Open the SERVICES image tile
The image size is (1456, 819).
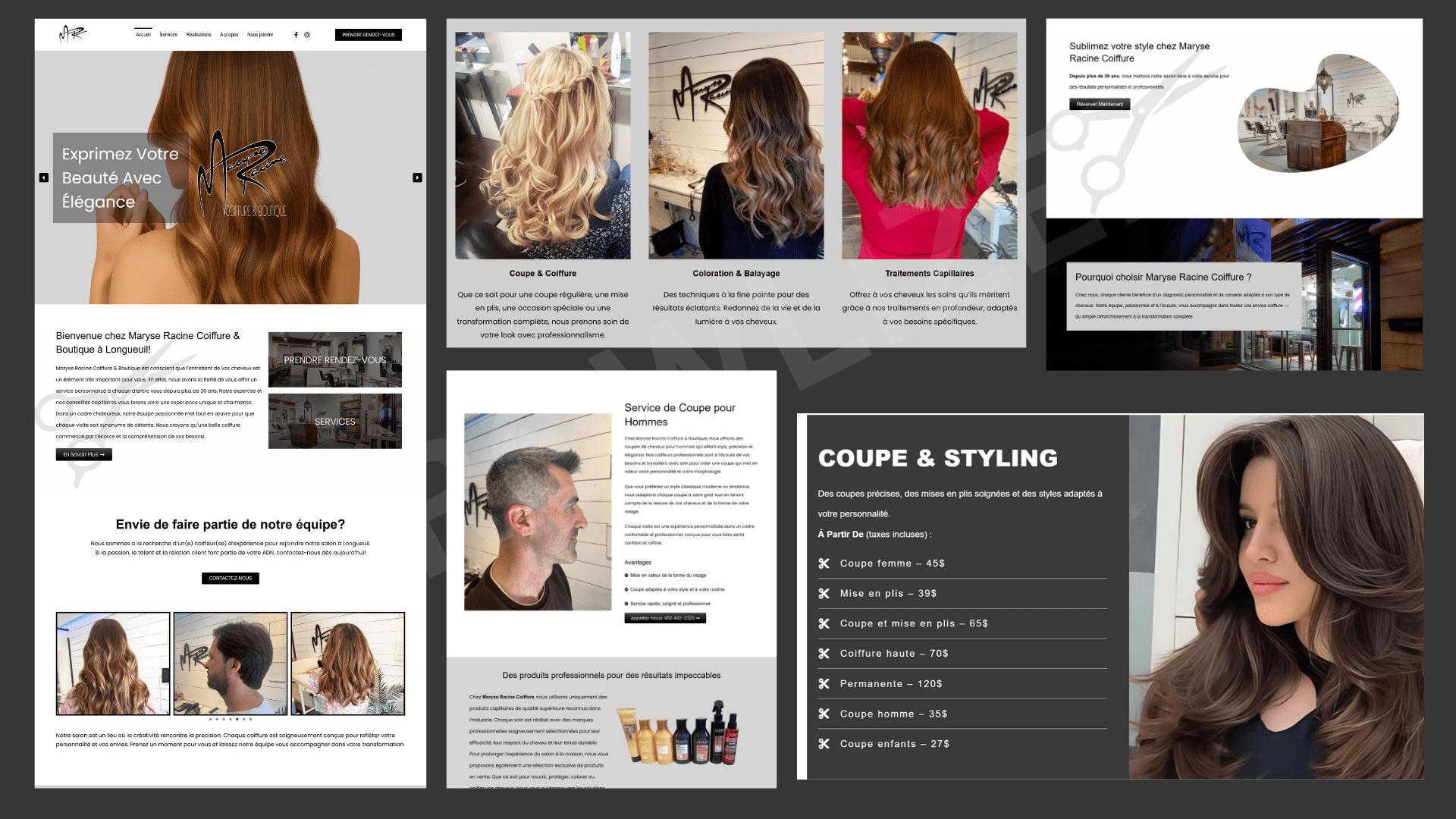(x=335, y=422)
